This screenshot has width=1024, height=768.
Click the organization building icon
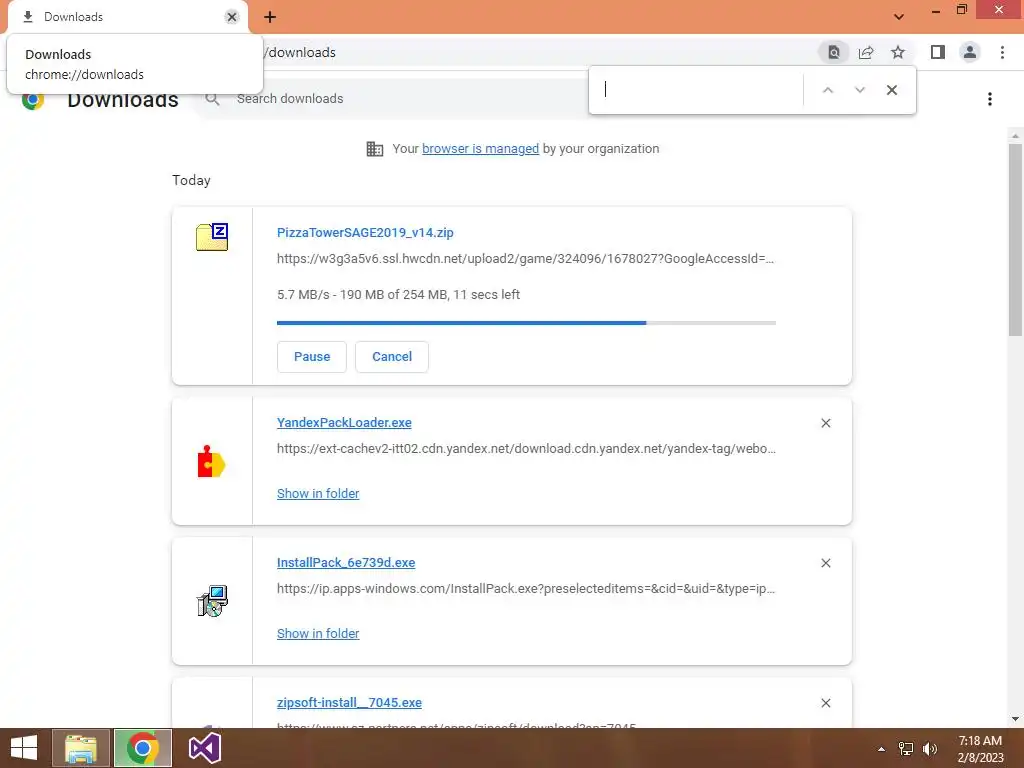(375, 149)
